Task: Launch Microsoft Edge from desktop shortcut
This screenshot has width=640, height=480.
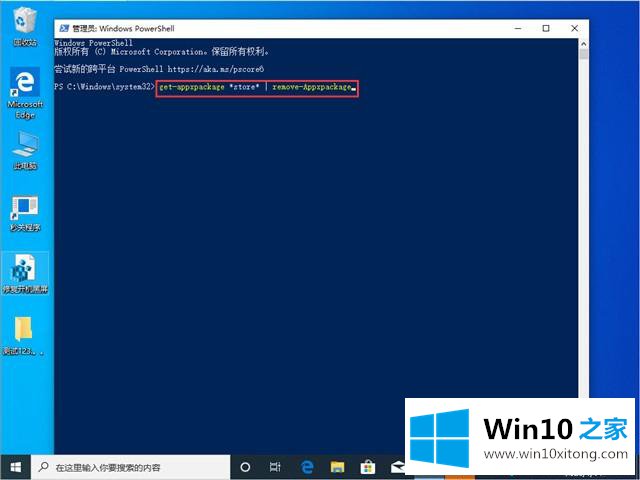Action: pos(25,93)
